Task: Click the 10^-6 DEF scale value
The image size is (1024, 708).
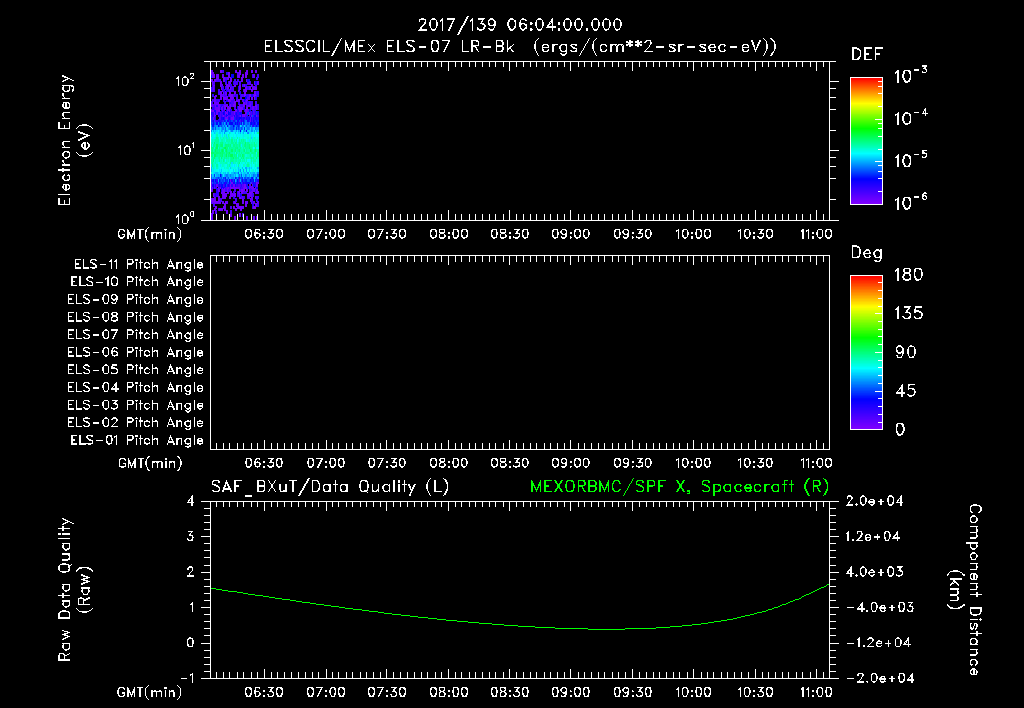Action: tap(910, 202)
